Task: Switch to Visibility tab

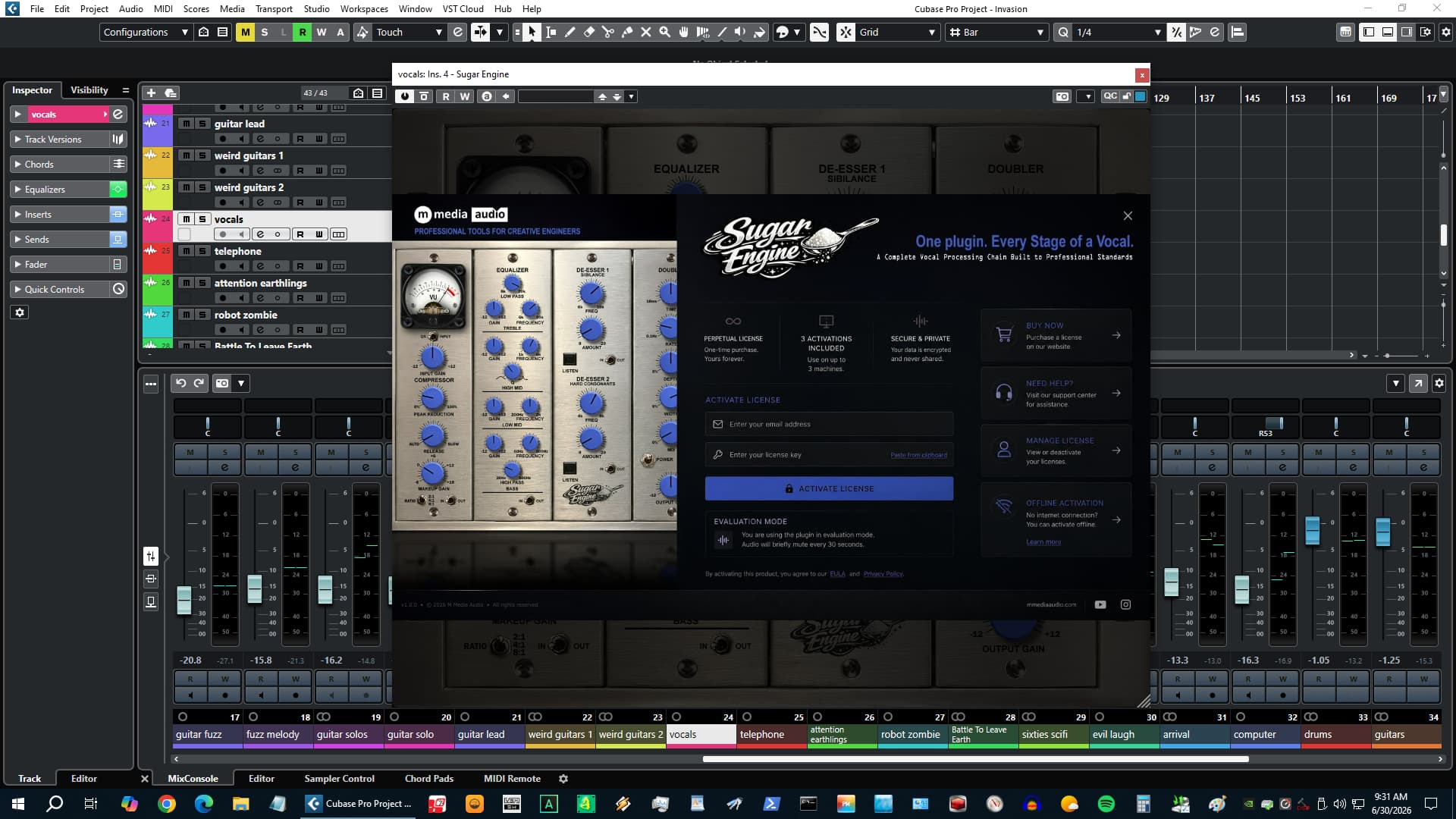Action: pyautogui.click(x=89, y=90)
